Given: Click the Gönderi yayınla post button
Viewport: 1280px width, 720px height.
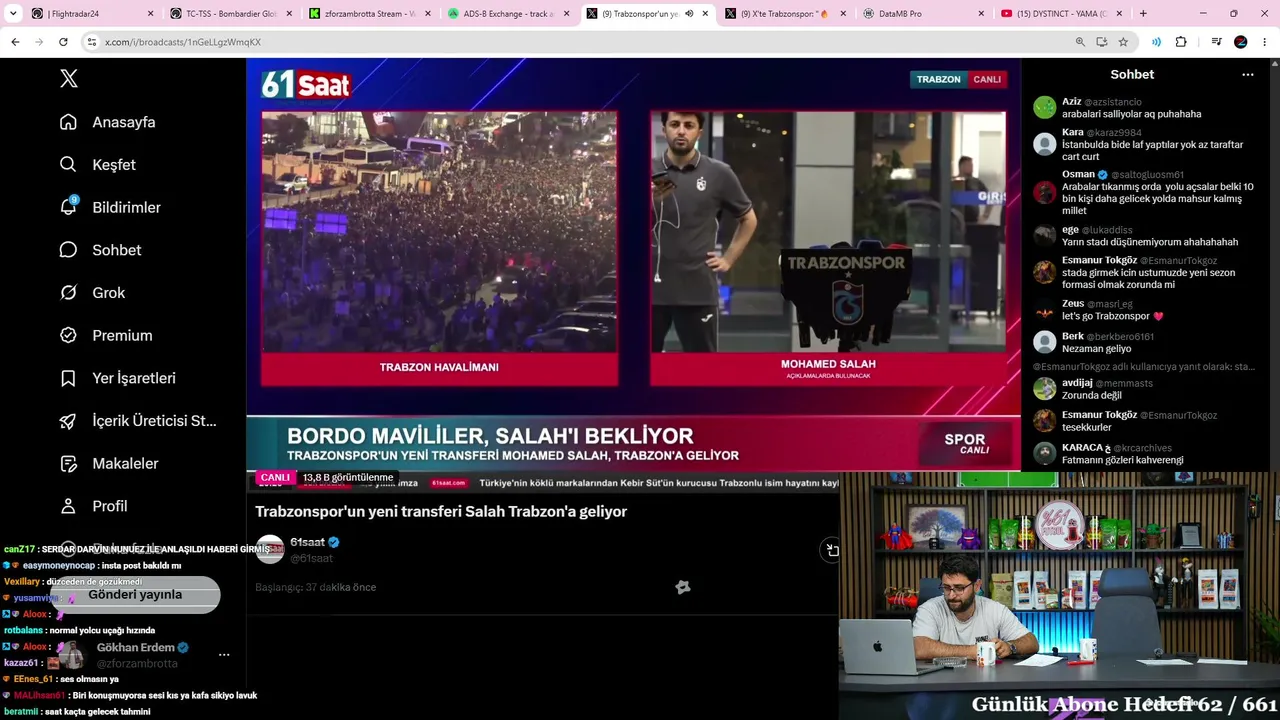Looking at the screenshot, I should 135,595.
